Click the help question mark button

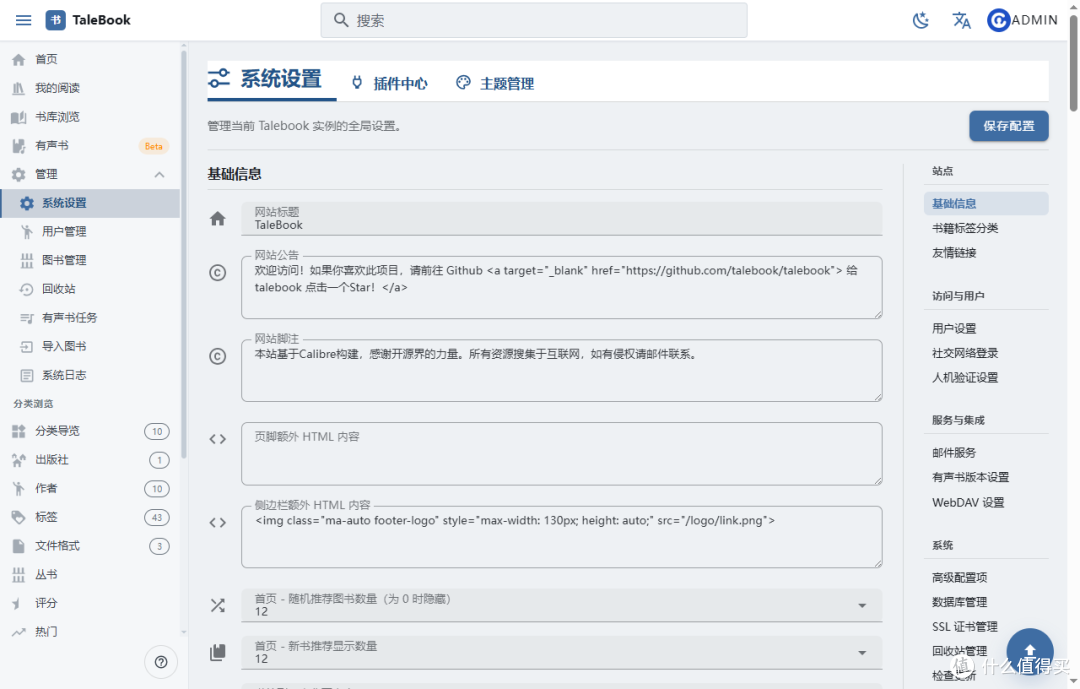coord(161,662)
